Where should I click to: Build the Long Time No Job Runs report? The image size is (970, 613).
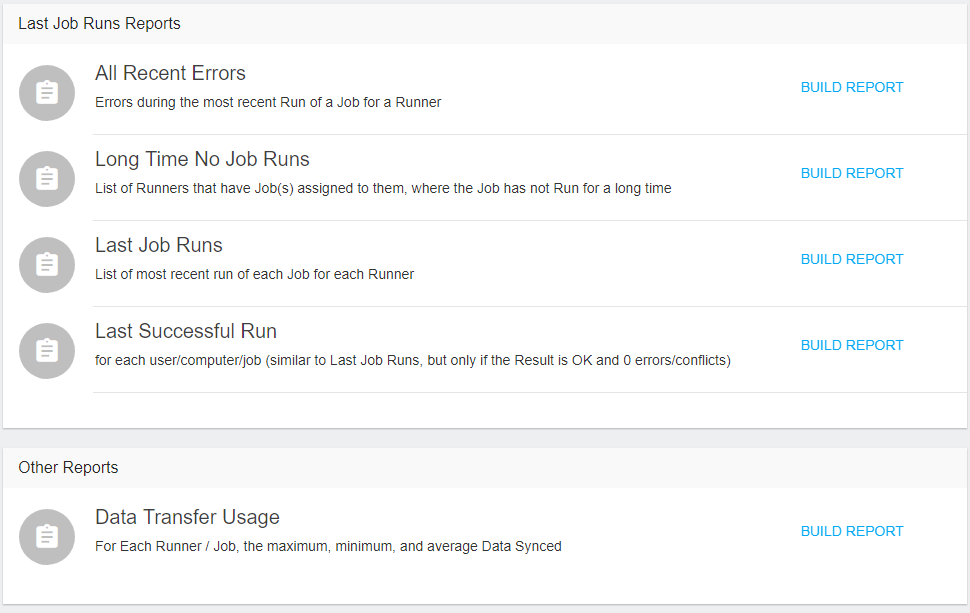[x=852, y=173]
